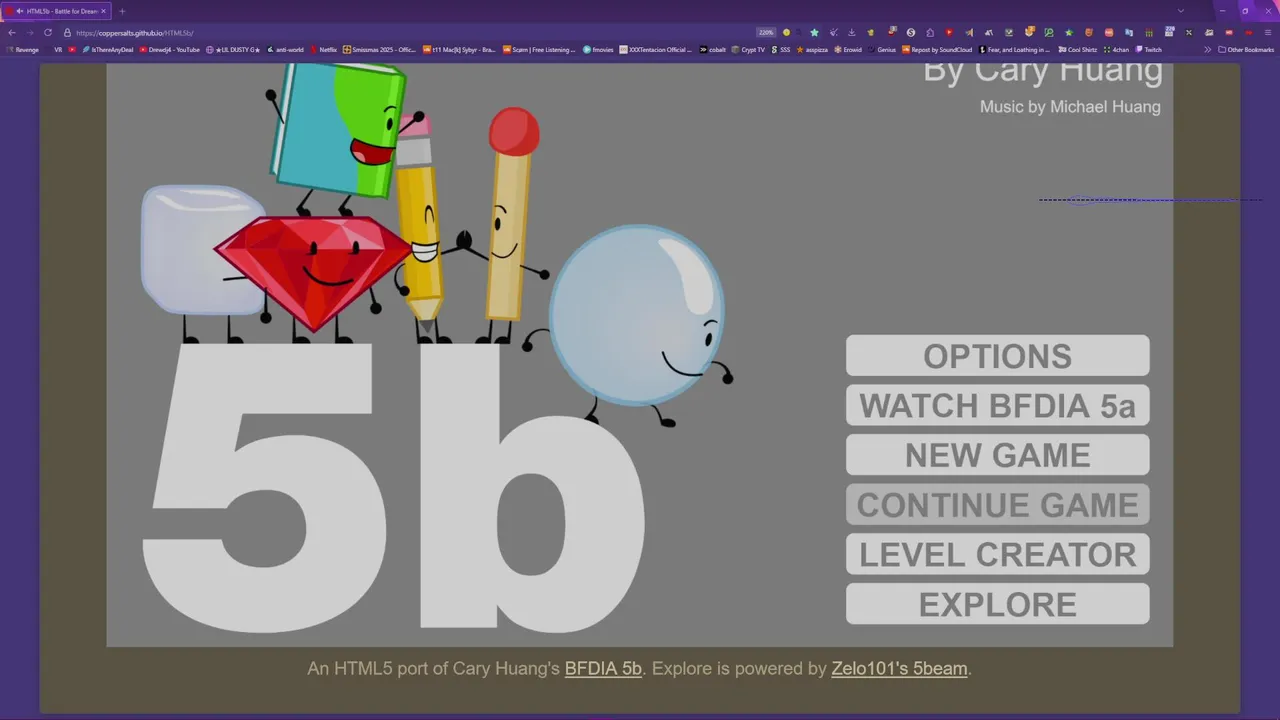Open the anti-world bookmark
Image resolution: width=1280 pixels, height=720 pixels.
[x=285, y=49]
